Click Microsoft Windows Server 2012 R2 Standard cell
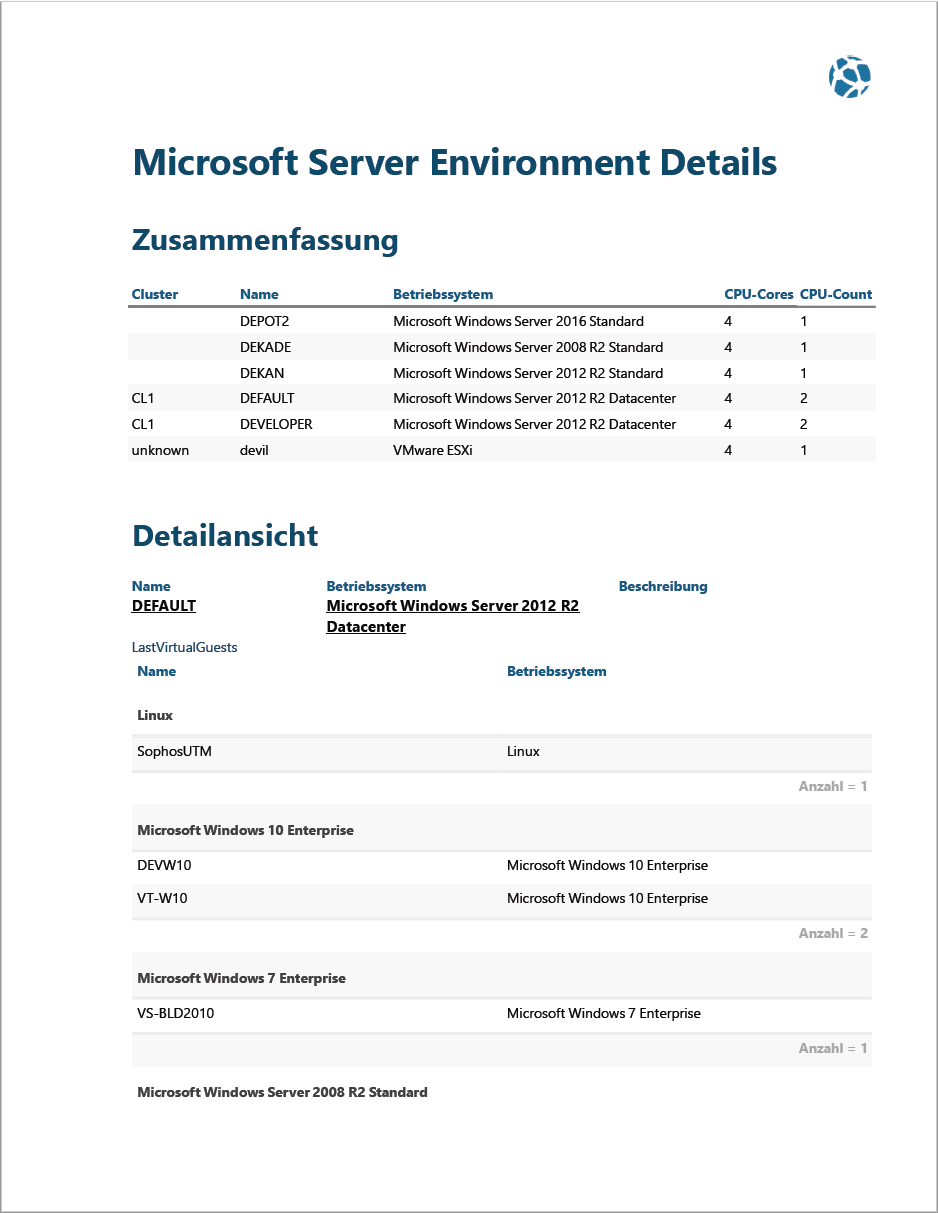This screenshot has width=938, height=1213. point(528,373)
